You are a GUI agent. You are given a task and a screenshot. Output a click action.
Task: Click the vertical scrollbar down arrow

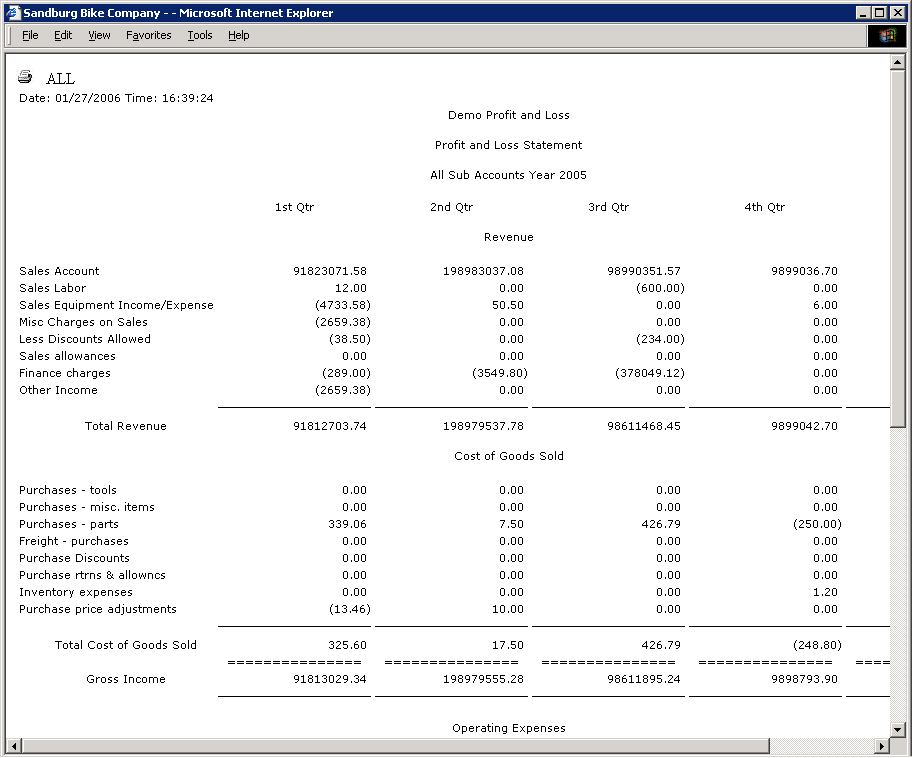[897, 730]
